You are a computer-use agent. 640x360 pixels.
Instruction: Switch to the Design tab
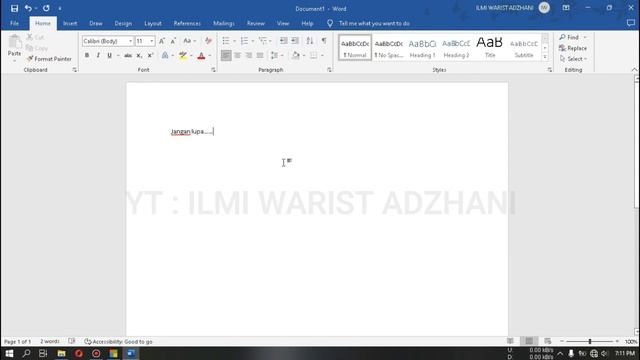coord(123,23)
